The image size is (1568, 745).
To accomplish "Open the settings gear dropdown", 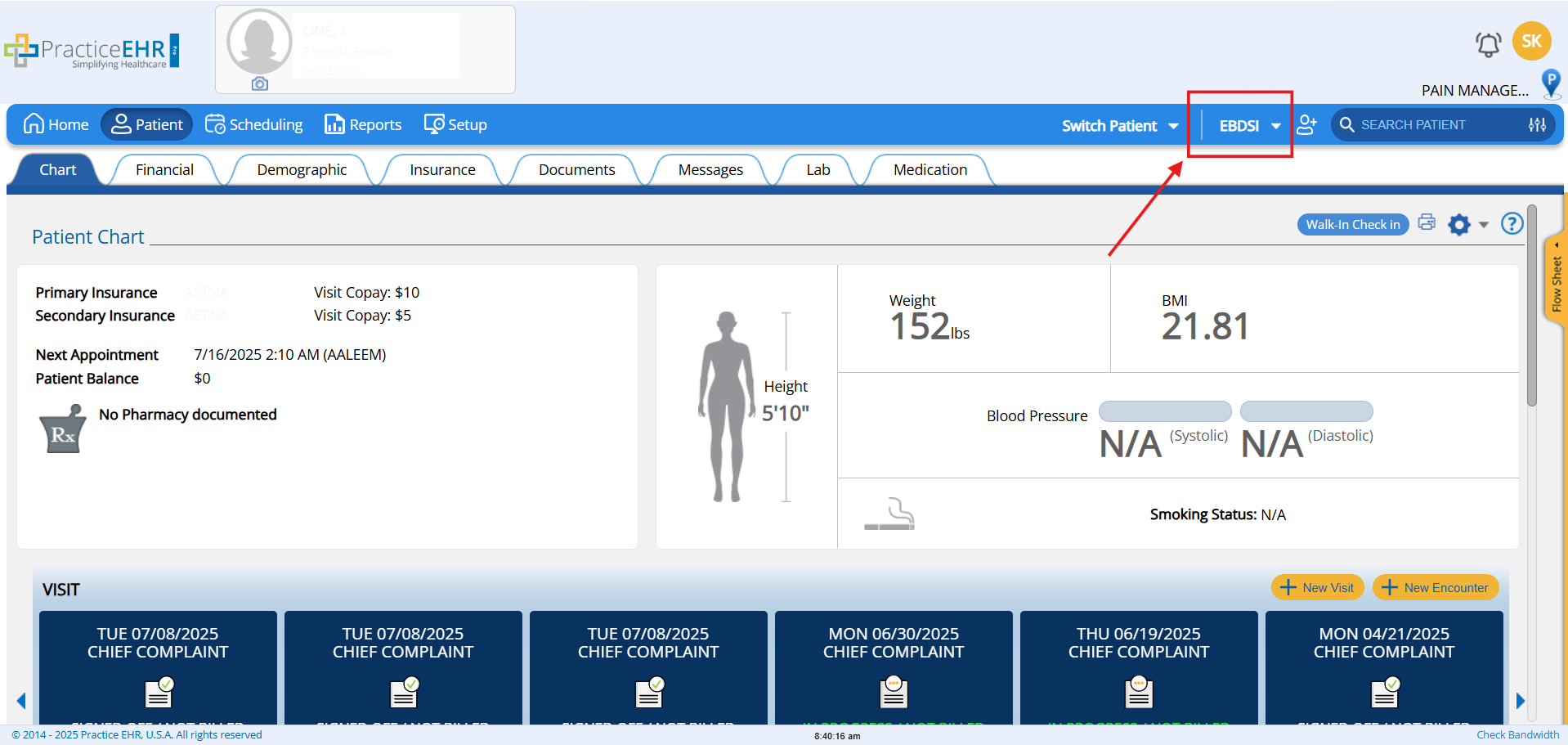I will 1467,224.
